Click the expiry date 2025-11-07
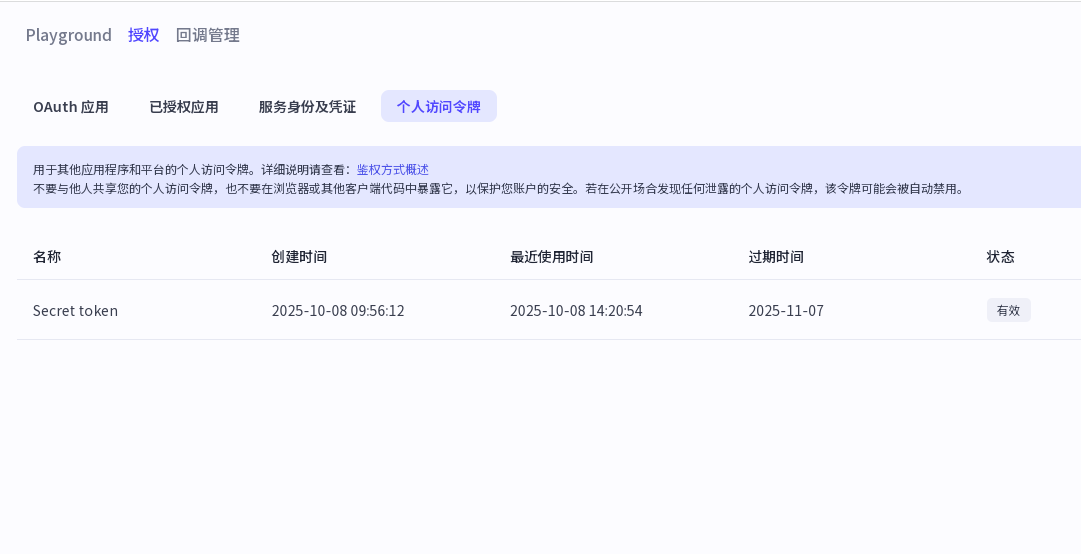This screenshot has height=554, width=1081. point(786,311)
